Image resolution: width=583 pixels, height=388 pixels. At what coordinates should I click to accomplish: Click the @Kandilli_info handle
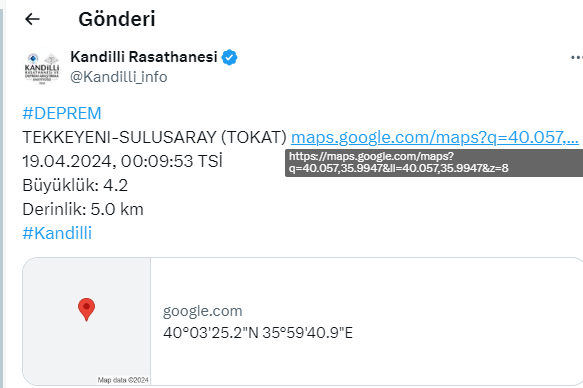tap(119, 77)
